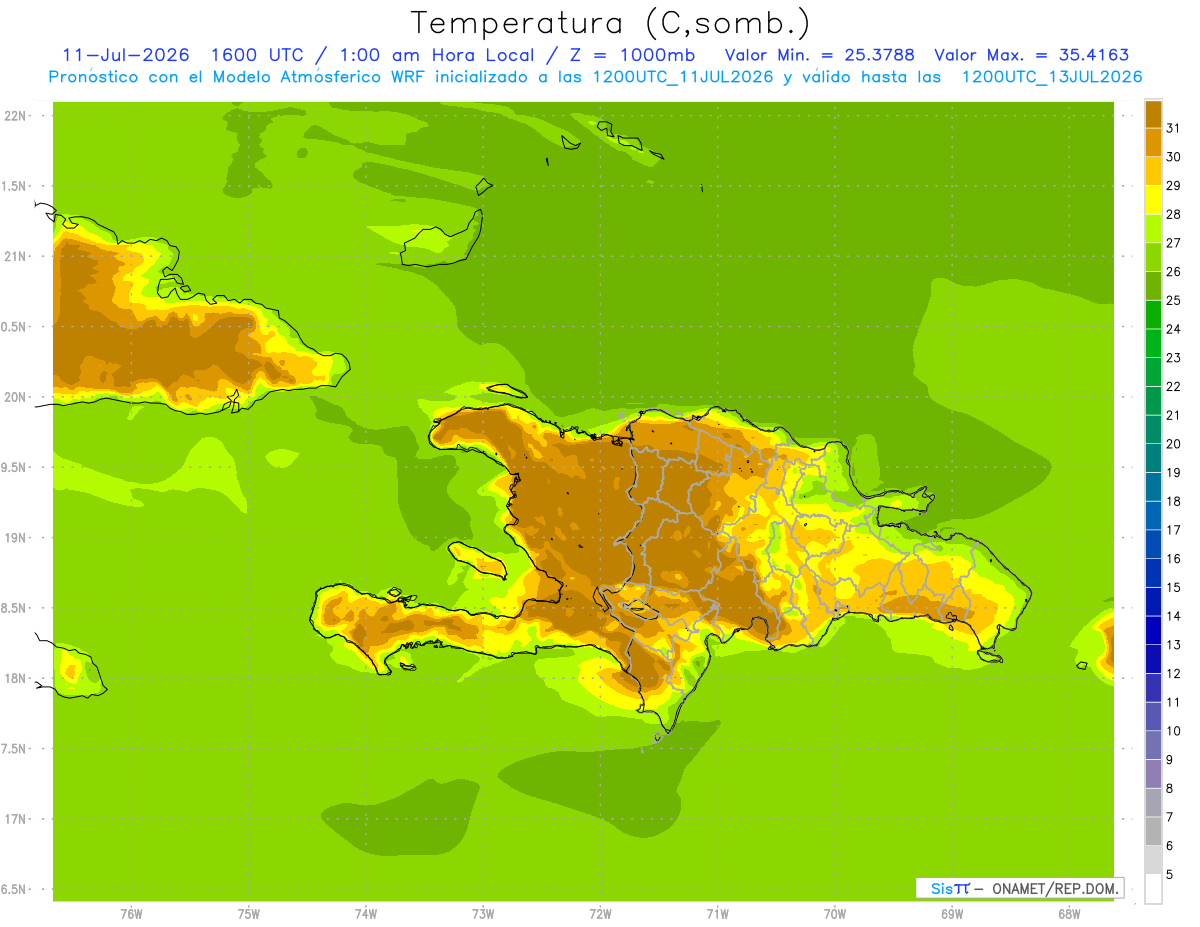This screenshot has height=927, width=1200.
Task: Click 'Valor Max. = 35.4163' text
Action: point(1031,55)
